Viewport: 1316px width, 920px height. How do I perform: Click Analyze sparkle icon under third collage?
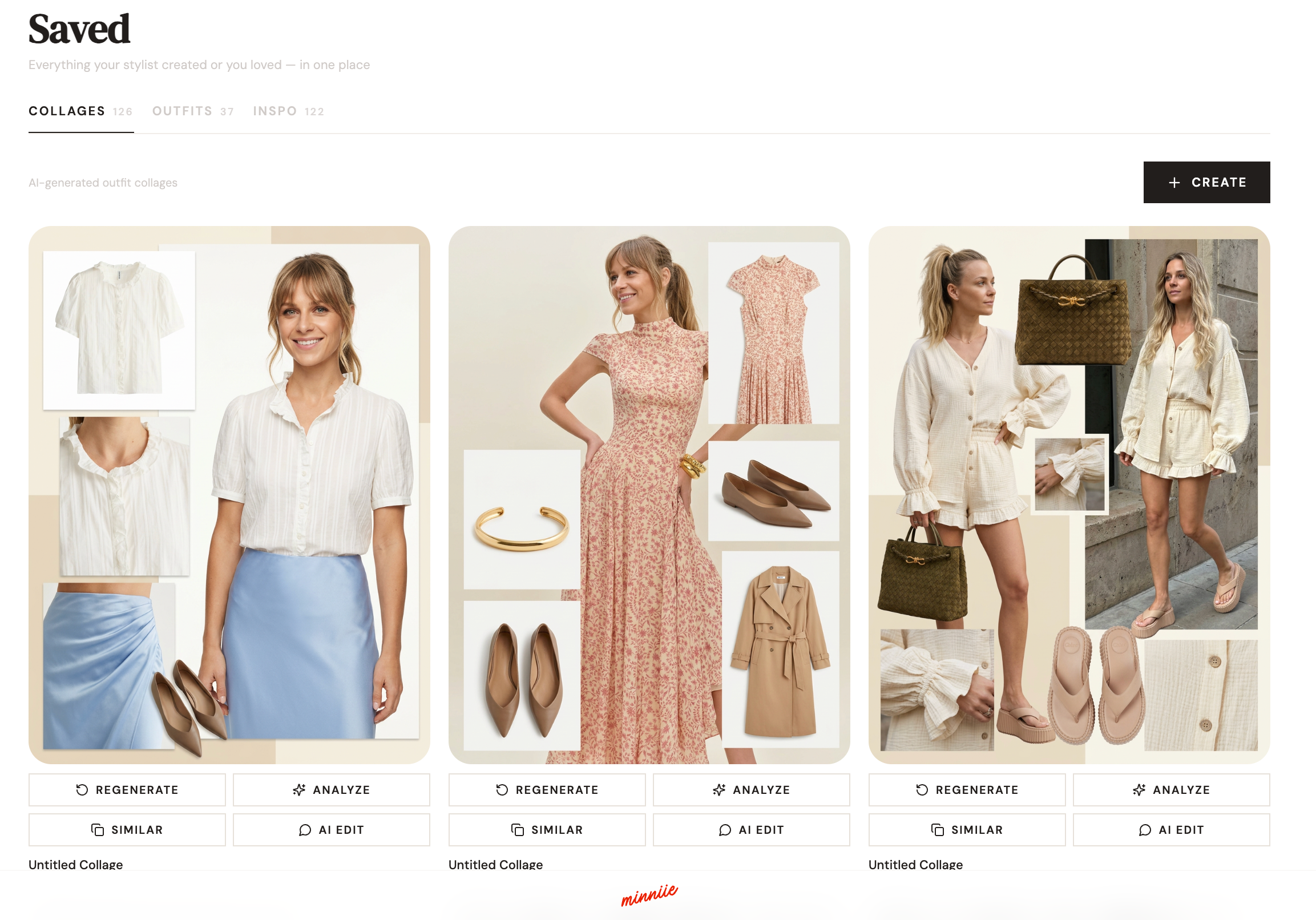coord(1139,790)
